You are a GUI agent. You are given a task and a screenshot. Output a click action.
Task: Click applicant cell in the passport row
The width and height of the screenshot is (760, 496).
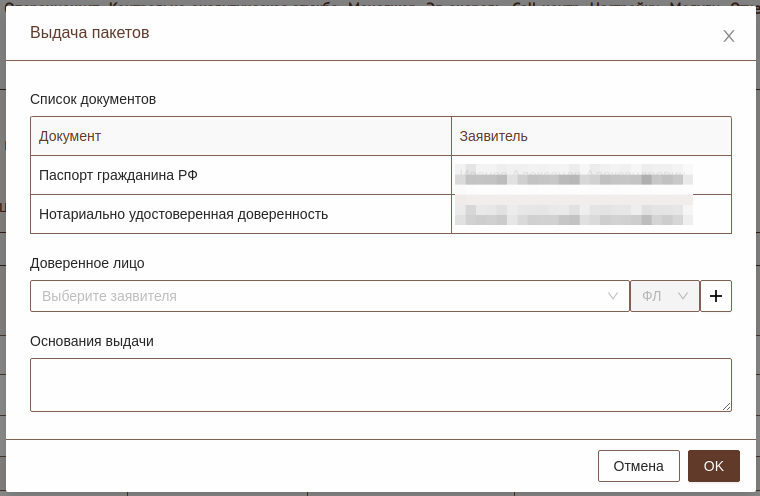tap(590, 176)
